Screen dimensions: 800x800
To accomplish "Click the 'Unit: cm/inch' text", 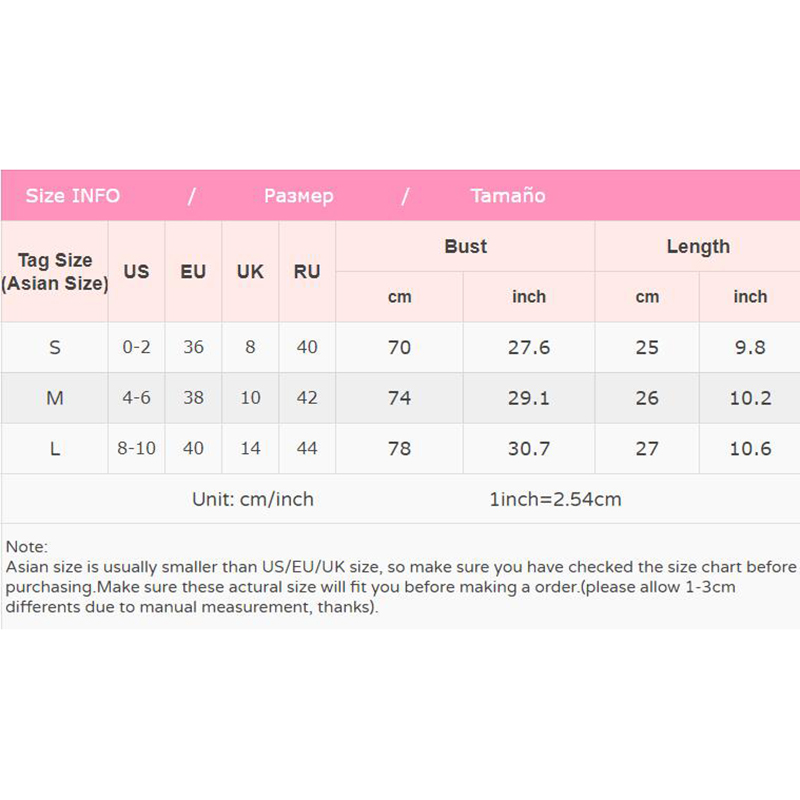I will pos(253,499).
